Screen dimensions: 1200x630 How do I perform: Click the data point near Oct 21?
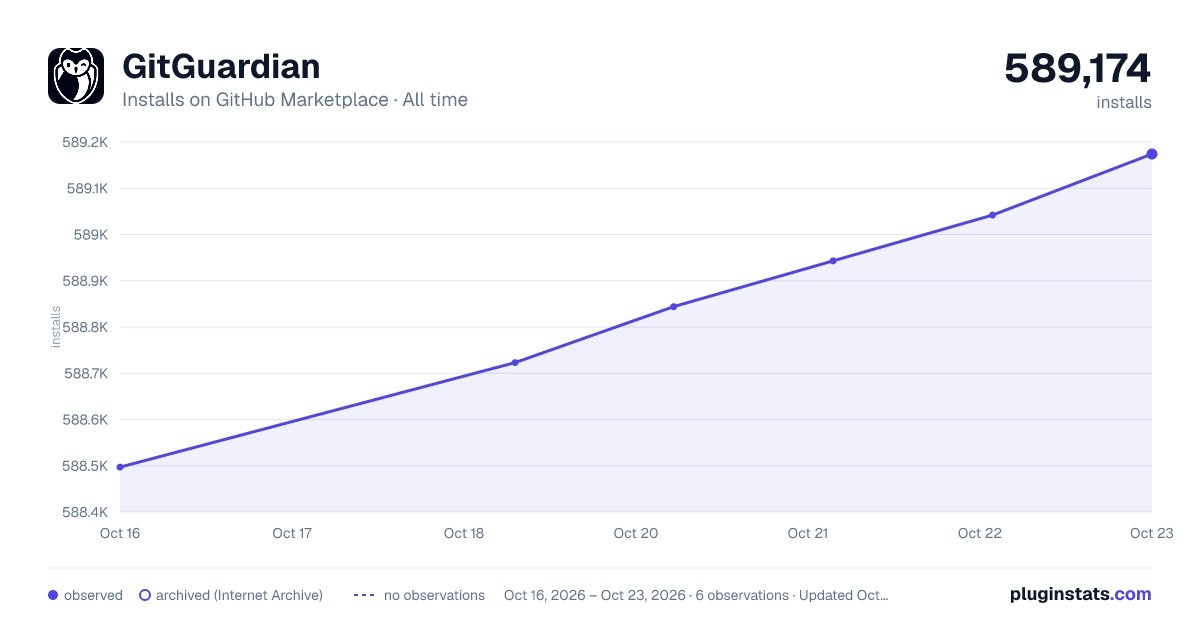[833, 261]
